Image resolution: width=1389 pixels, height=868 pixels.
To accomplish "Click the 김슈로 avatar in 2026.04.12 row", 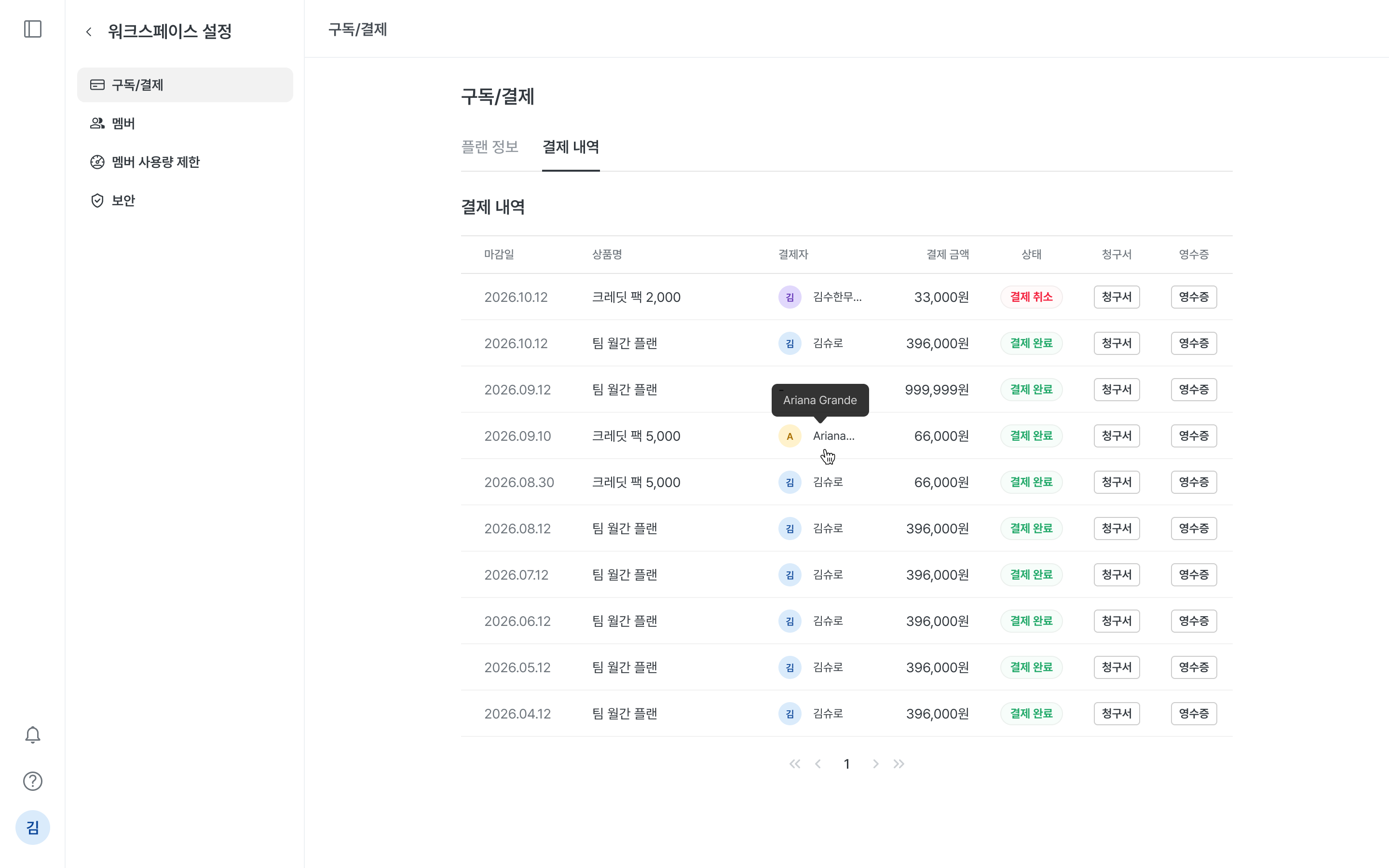I will pyautogui.click(x=790, y=714).
